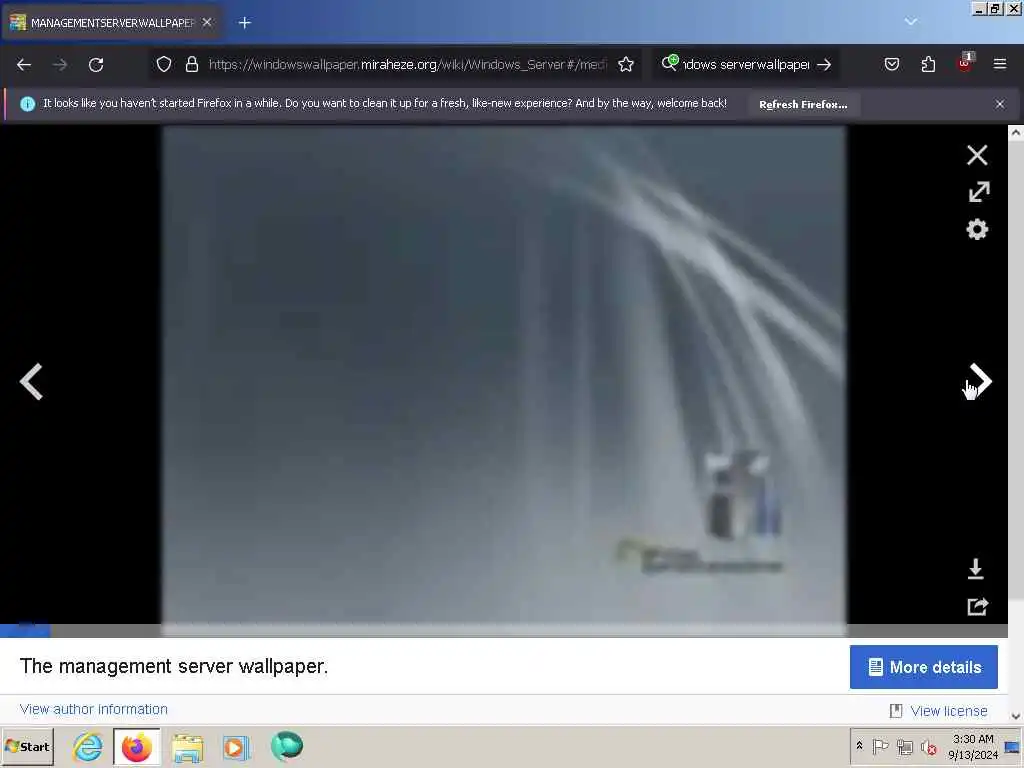This screenshot has width=1024, height=768.
Task: Open Windows Explorer from the taskbar
Action: [187, 747]
